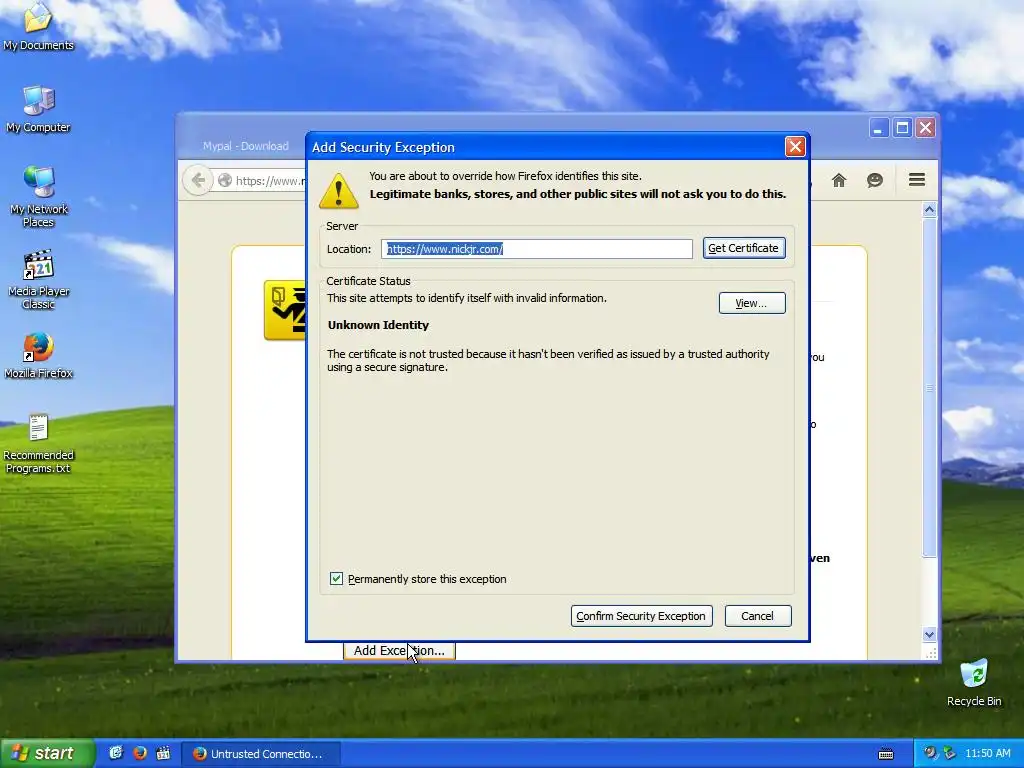Click the first system tray icon beside clock
Viewport: 1024px width, 768px height.
click(930, 754)
